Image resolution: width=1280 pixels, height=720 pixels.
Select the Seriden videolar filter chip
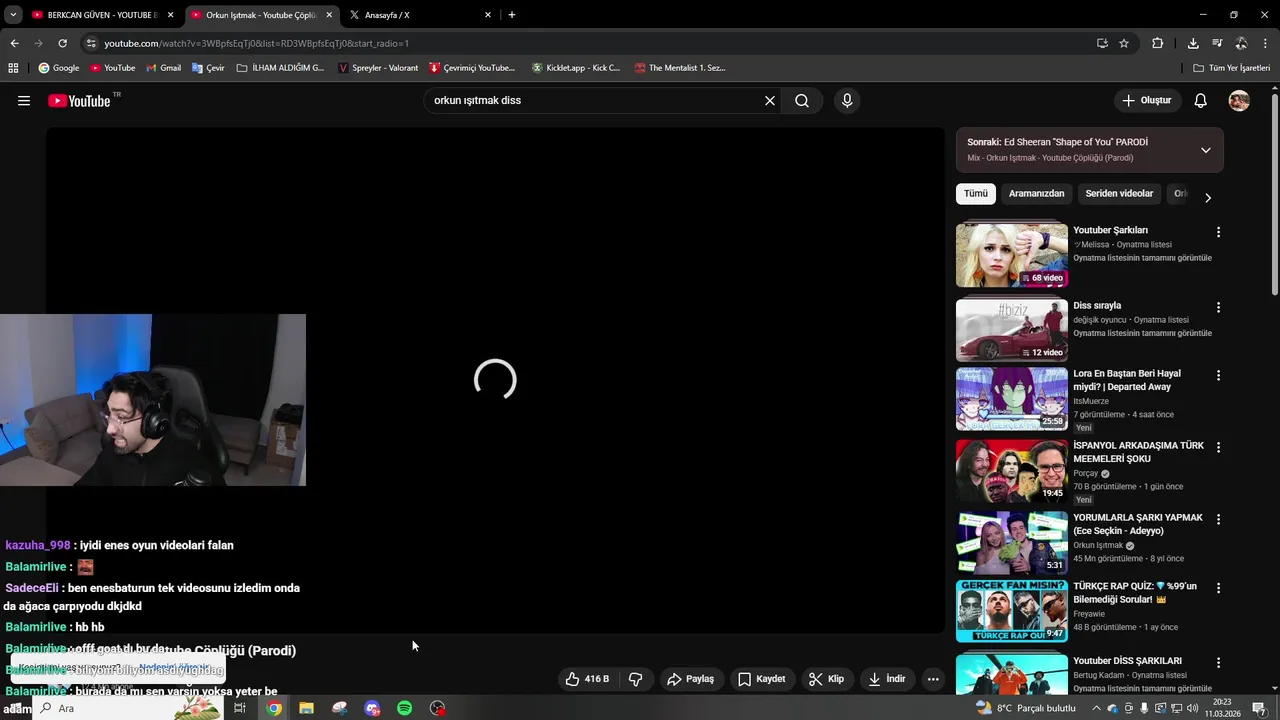pos(1119,193)
